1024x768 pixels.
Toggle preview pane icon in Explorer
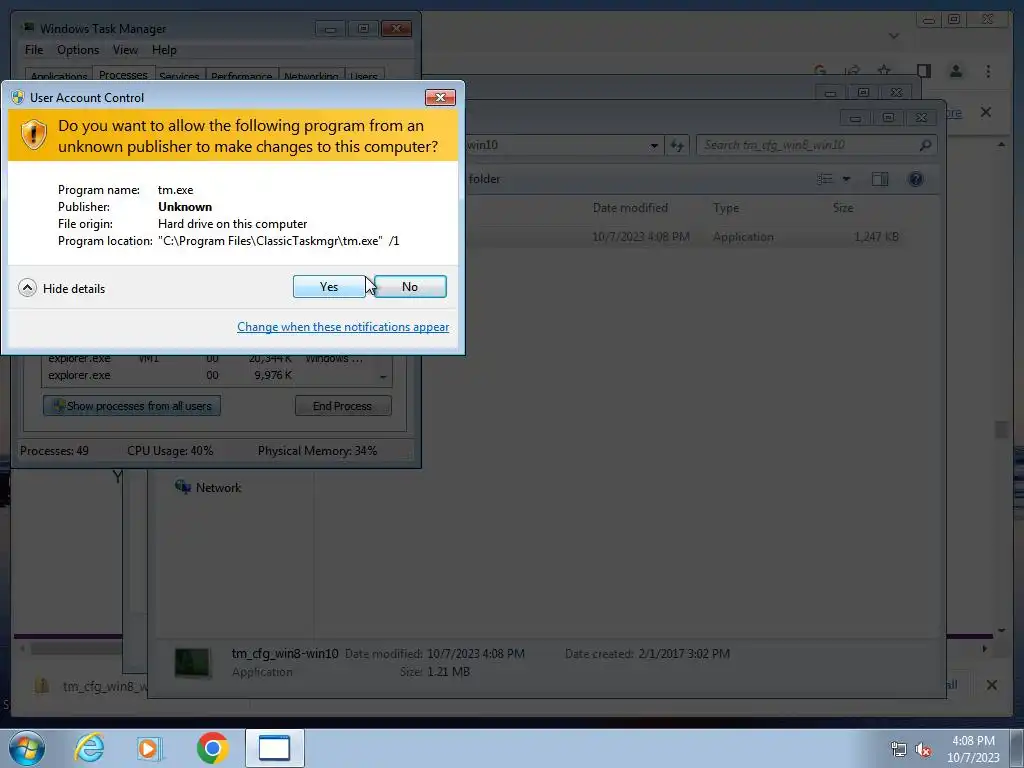click(x=880, y=179)
